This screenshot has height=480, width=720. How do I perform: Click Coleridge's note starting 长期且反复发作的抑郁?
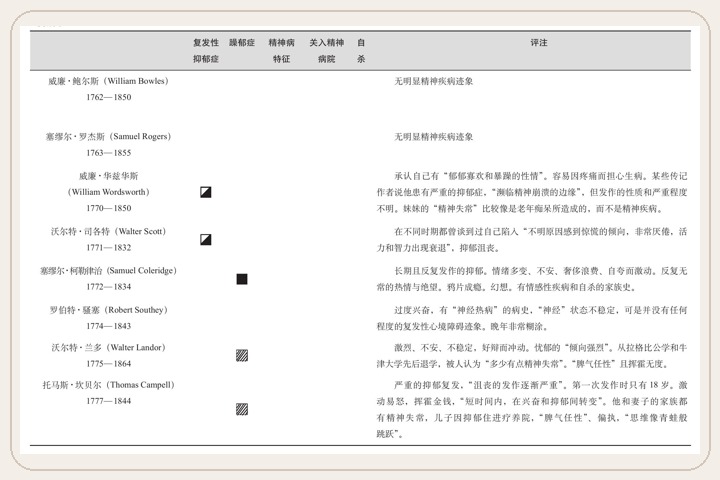tap(532, 279)
